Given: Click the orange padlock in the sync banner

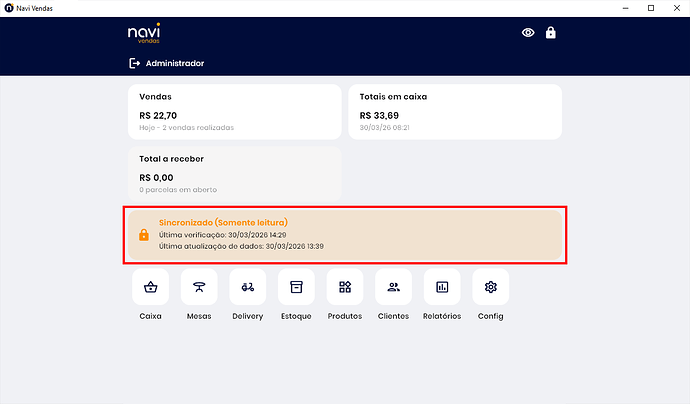Looking at the screenshot, I should 144,235.
